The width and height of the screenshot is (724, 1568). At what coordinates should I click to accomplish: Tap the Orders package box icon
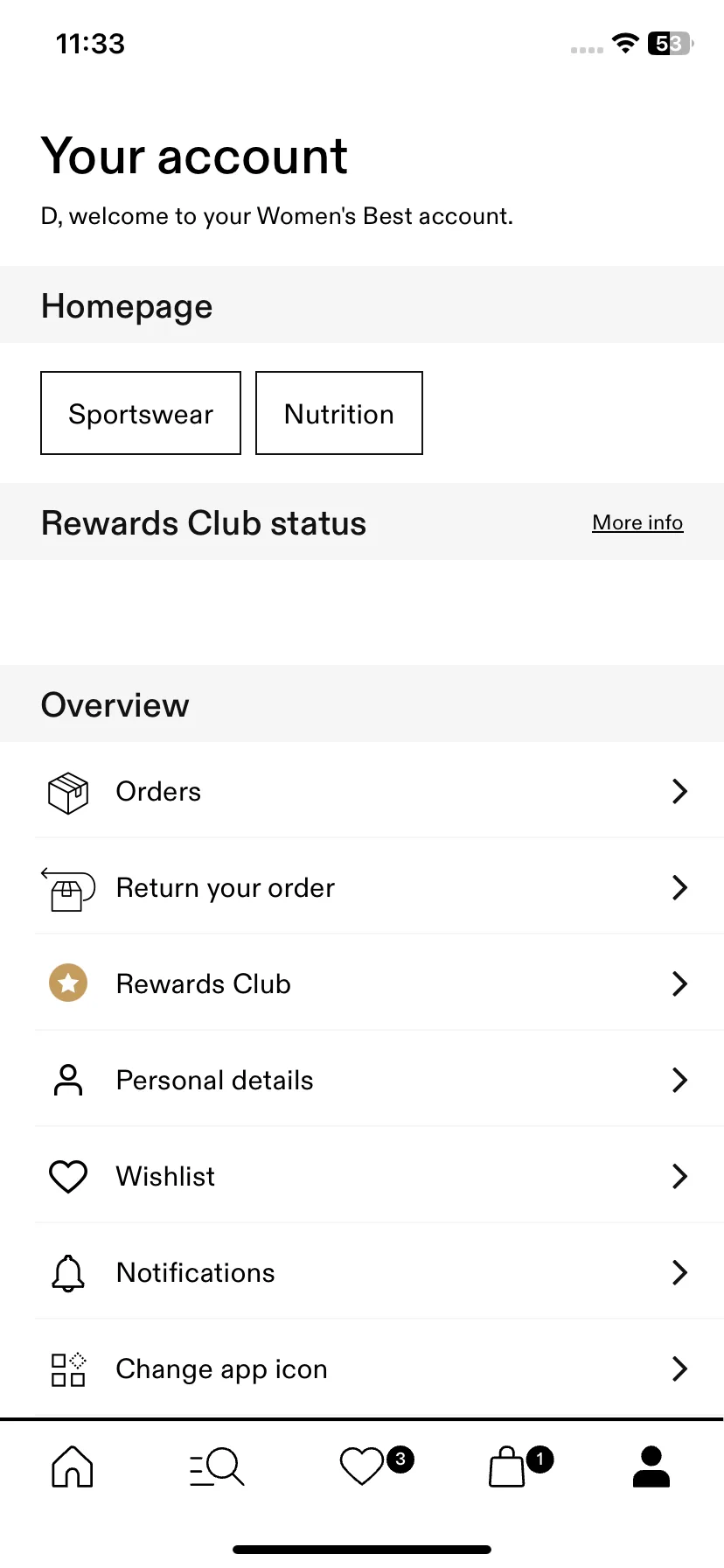(x=68, y=793)
